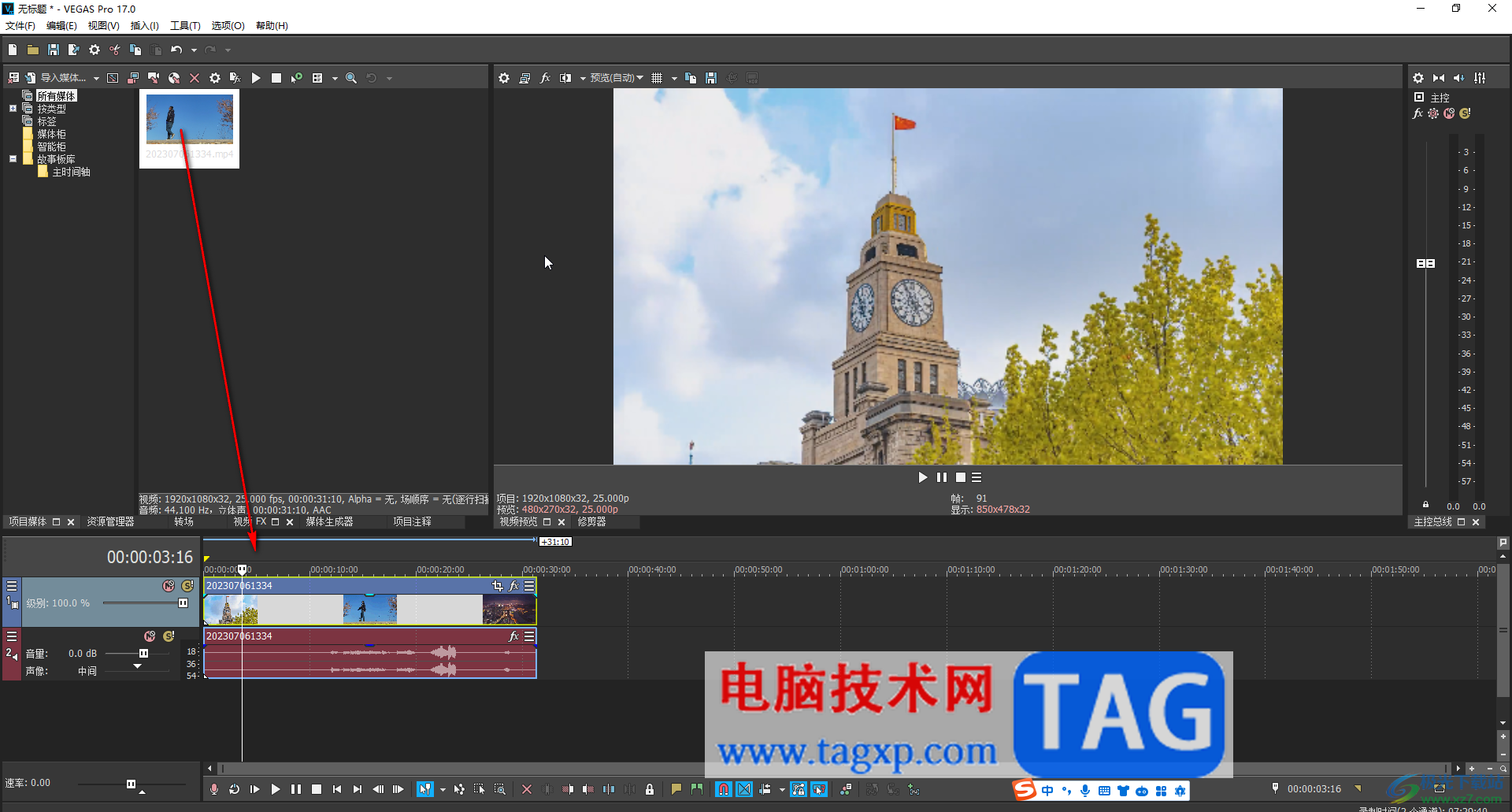
Task: Select the zoom edit tool in timeline toolbar
Action: tap(500, 789)
